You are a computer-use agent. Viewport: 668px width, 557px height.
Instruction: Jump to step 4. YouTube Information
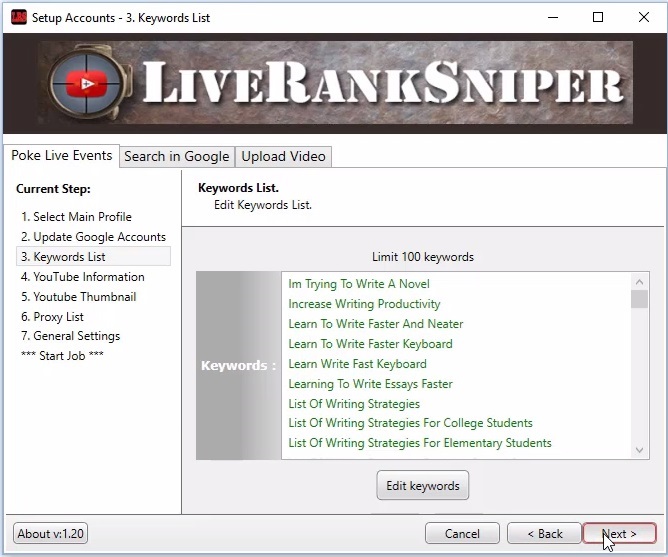(x=83, y=277)
